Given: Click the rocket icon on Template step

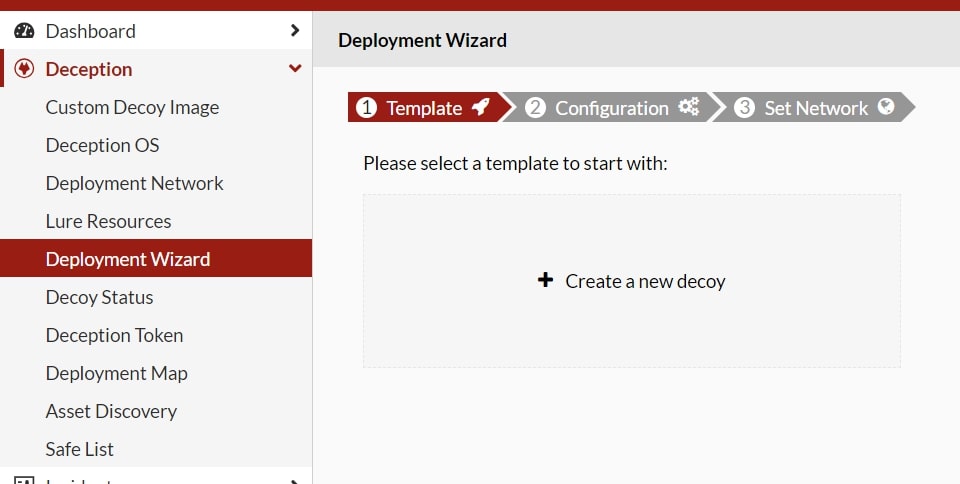Looking at the screenshot, I should 481,107.
